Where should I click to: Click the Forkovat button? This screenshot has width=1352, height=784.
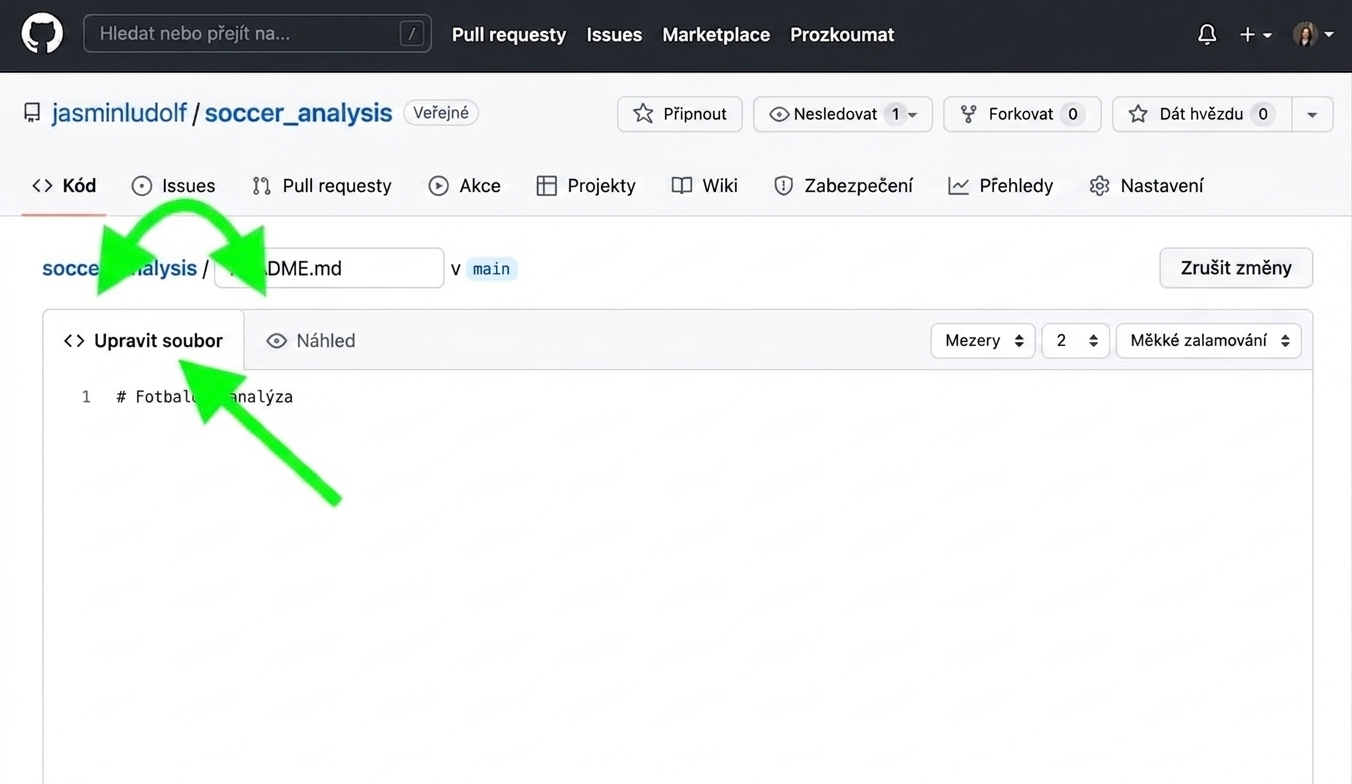click(x=1022, y=114)
